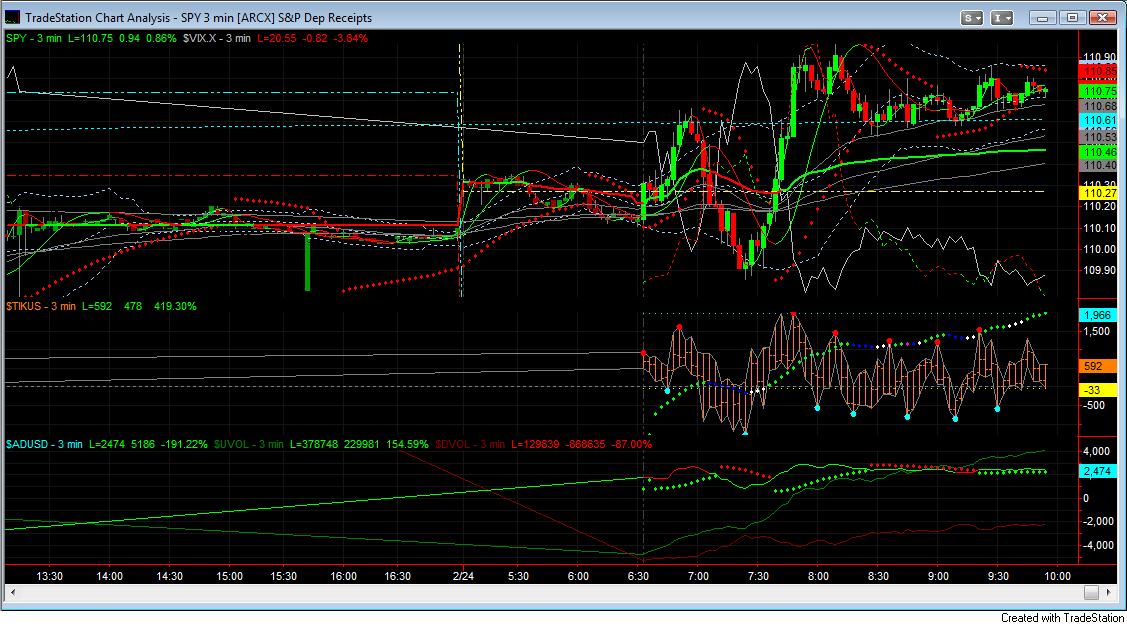
Task: Click the cyan 1,966 TIKUS marker
Action: pos(1100,315)
